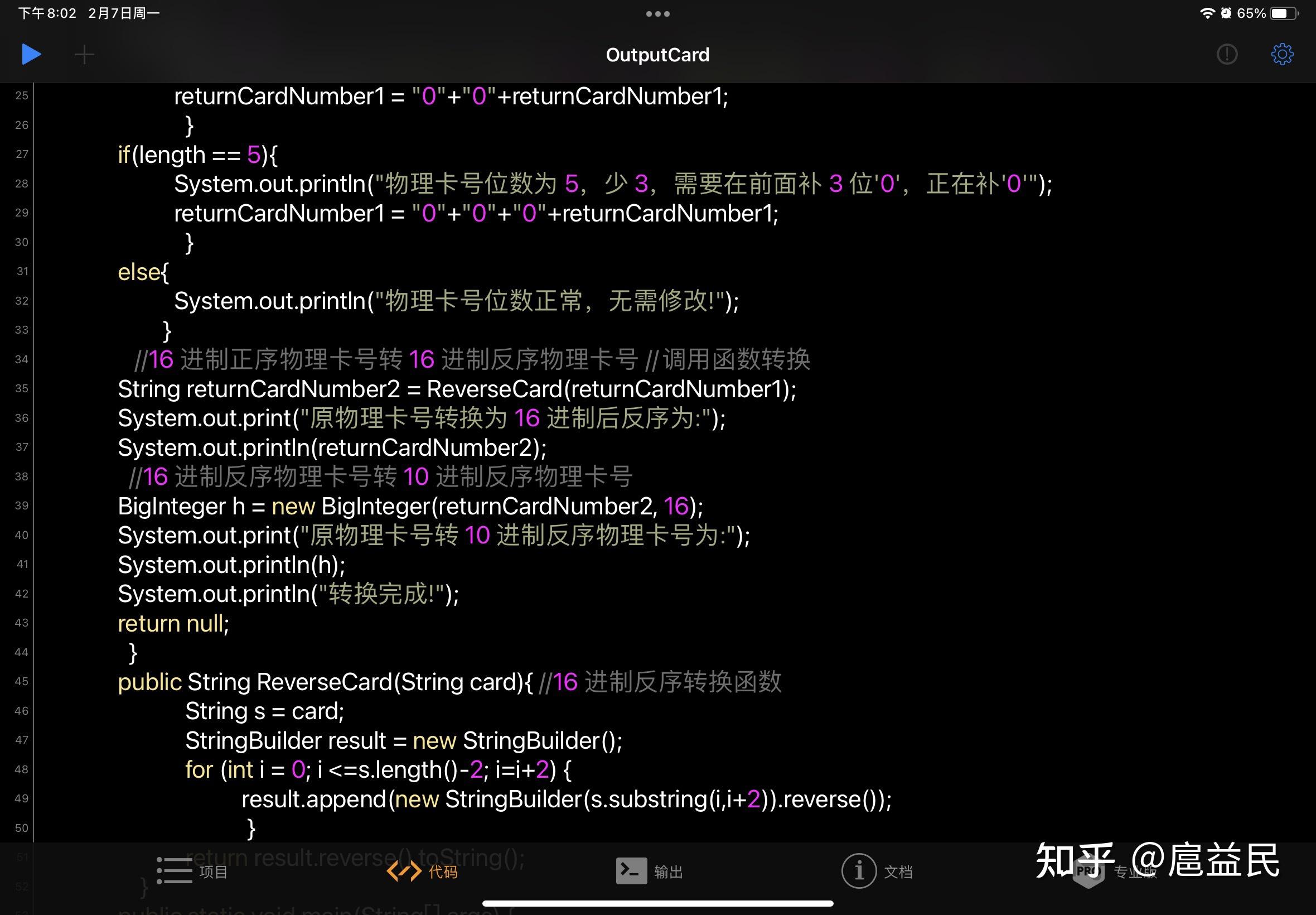Tap the plus add-file icon
Screen dimensions: 1316x915
84,55
